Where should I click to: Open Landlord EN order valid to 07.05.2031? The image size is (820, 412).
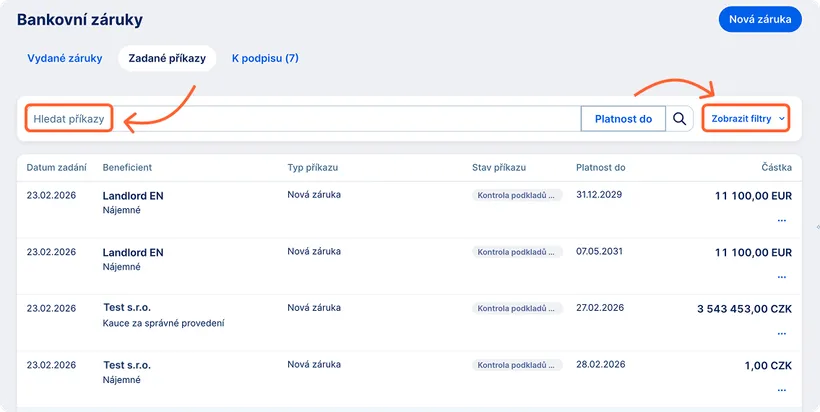click(409, 266)
